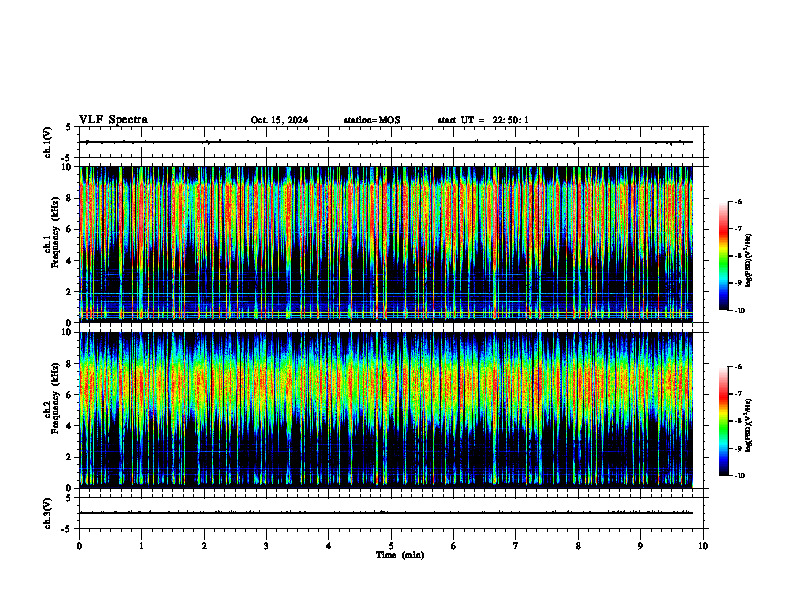This screenshot has height=612, width=792.
Task: Click the "Time (min)" axis title
Action: [400, 555]
